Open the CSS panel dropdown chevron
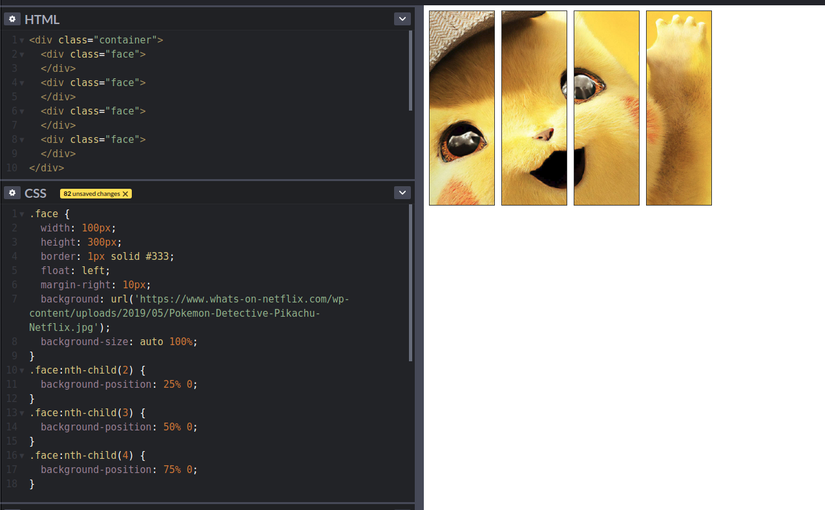This screenshot has width=825, height=510. [402, 193]
